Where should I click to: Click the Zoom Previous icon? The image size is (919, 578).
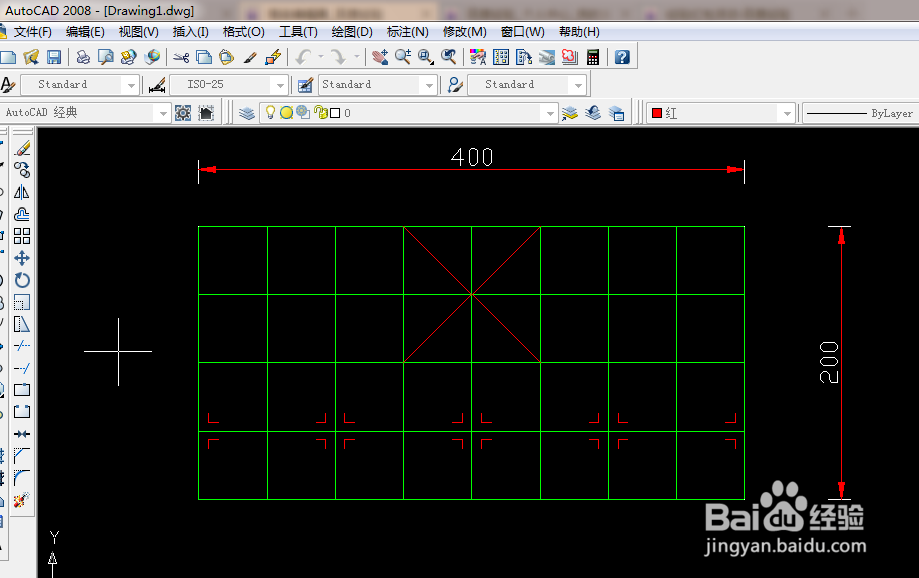pyautogui.click(x=449, y=57)
